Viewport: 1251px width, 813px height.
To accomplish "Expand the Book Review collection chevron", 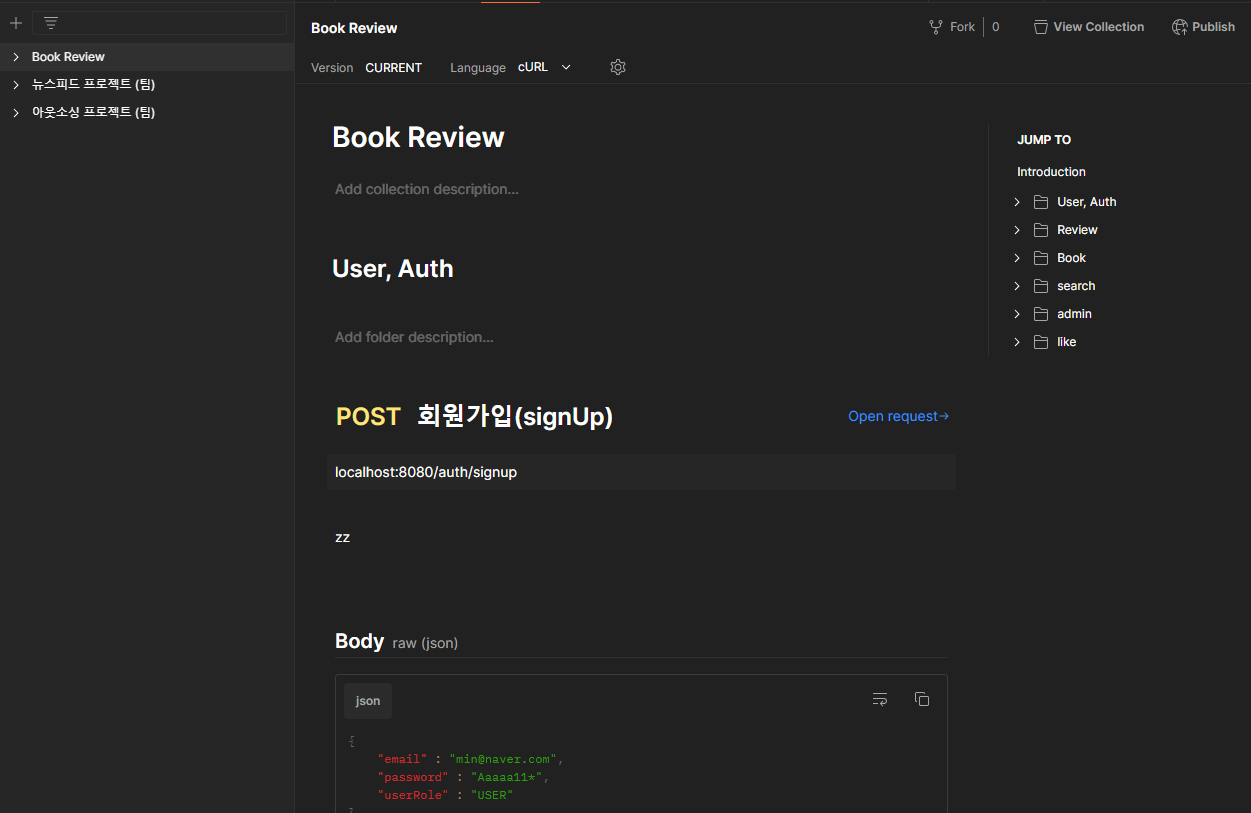I will point(16,57).
